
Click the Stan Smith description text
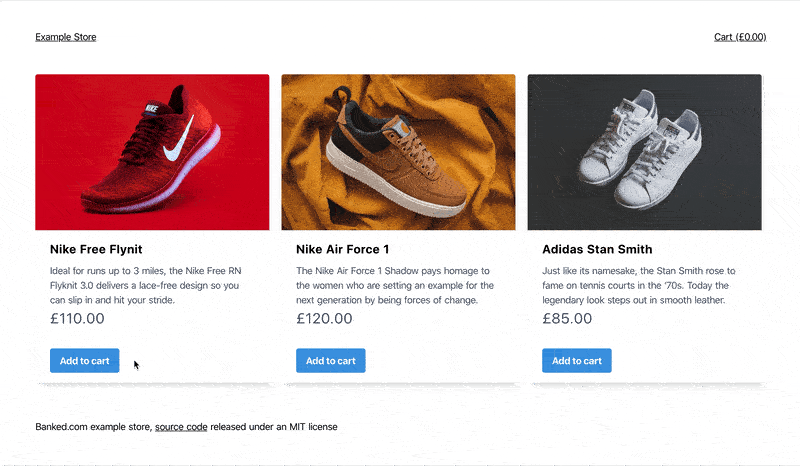click(x=639, y=285)
